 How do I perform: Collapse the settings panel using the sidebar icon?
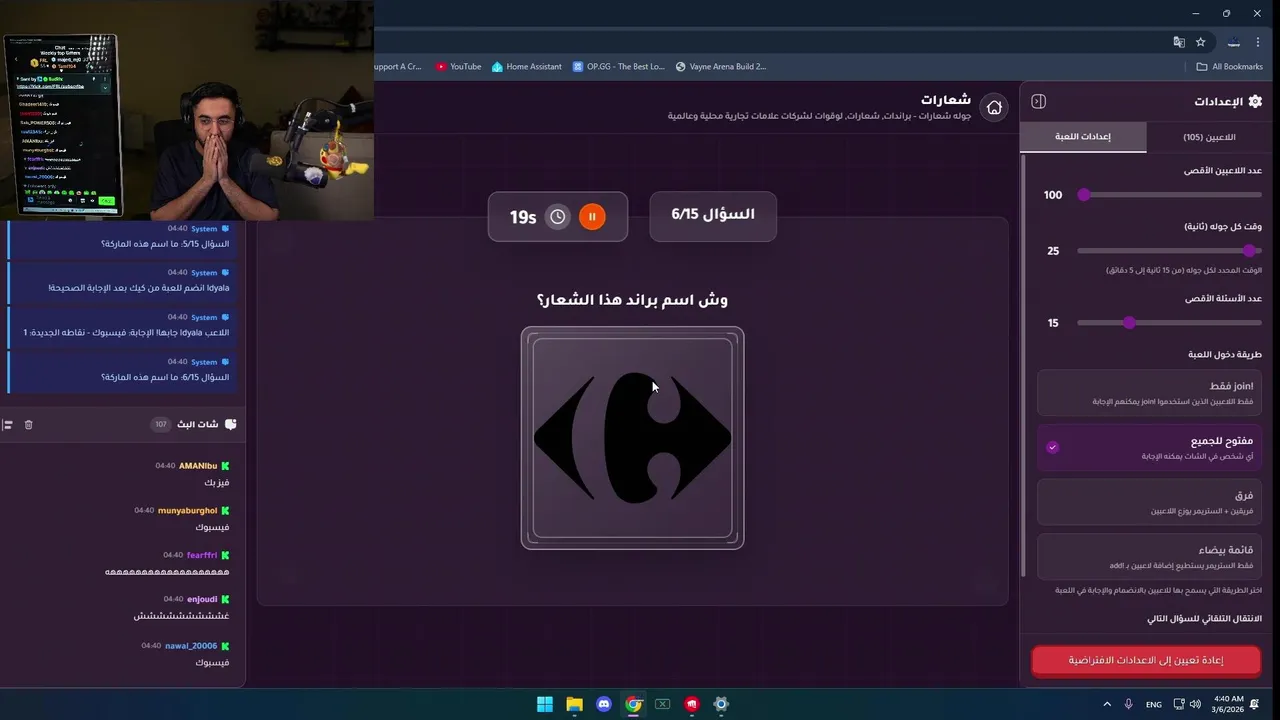(1038, 101)
